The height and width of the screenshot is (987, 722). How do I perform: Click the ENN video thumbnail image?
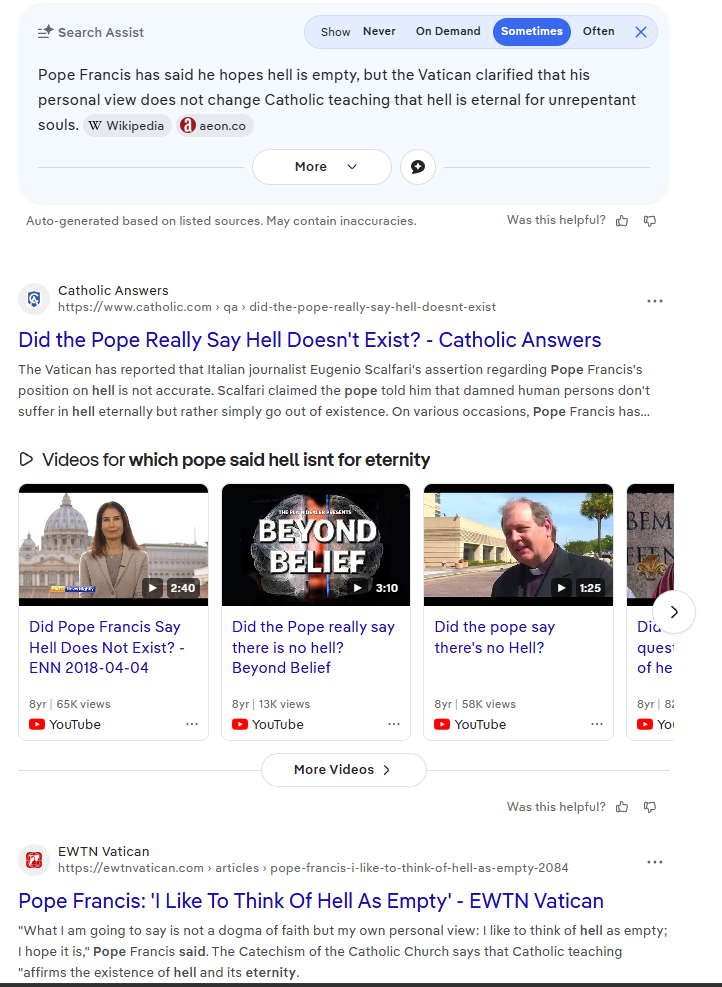[x=113, y=545]
